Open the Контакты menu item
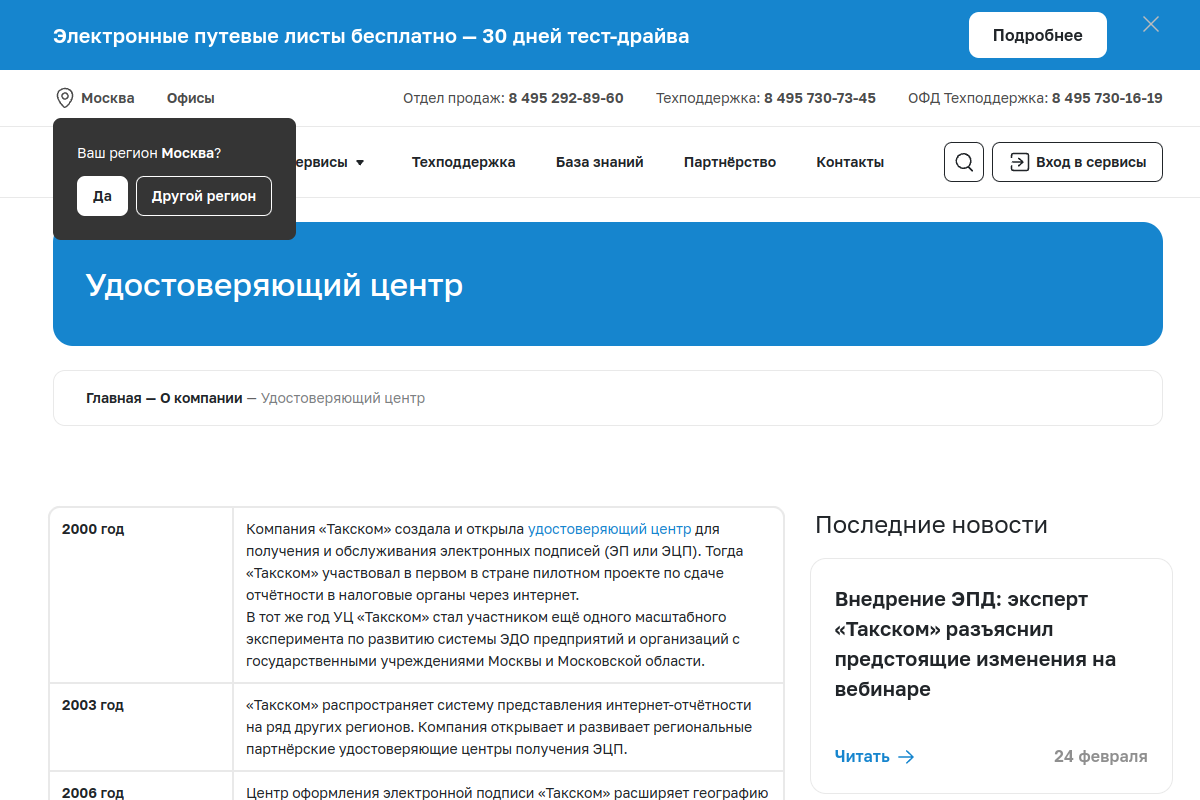 click(850, 162)
